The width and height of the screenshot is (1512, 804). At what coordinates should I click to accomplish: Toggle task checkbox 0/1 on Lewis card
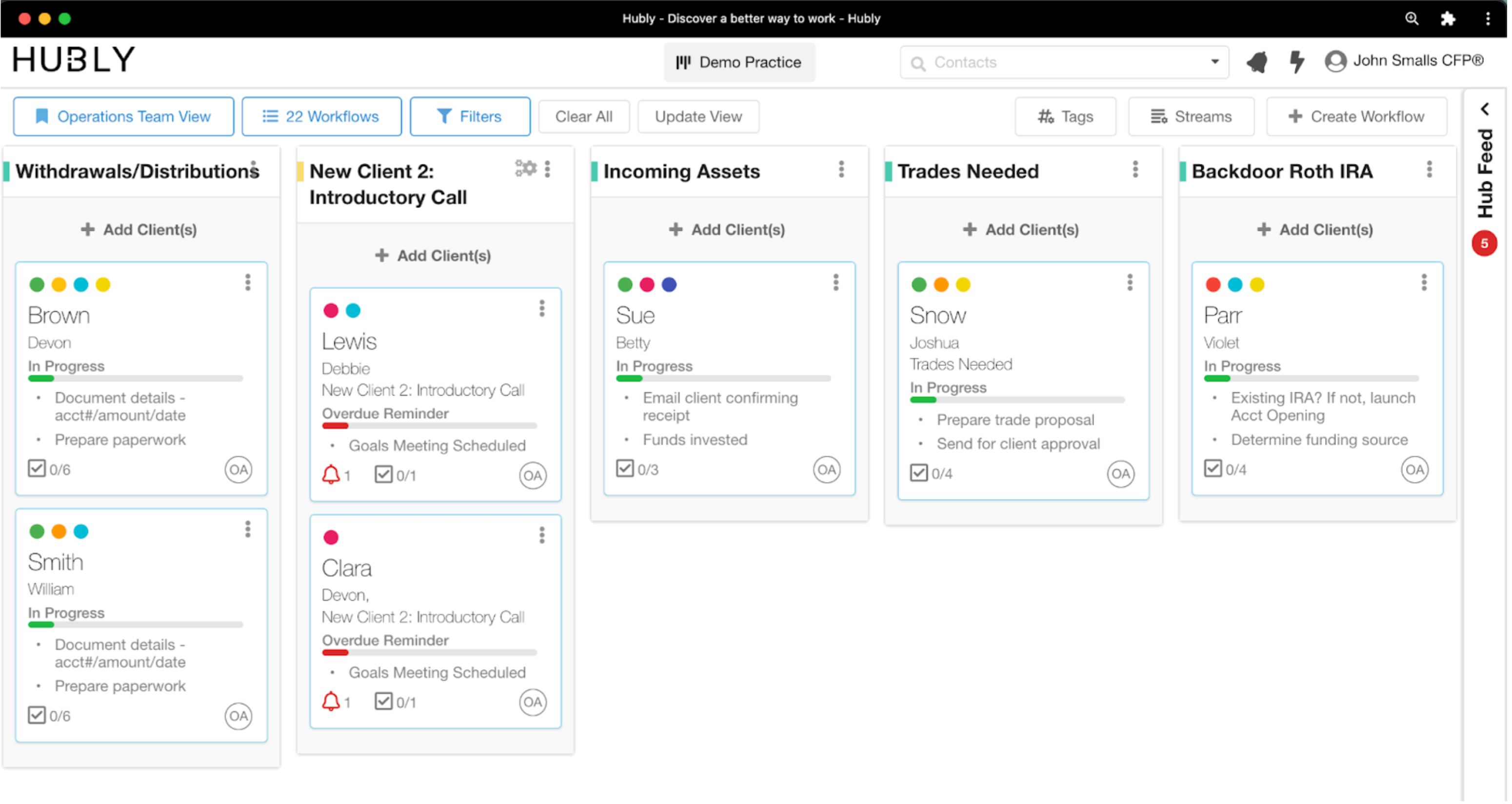383,474
